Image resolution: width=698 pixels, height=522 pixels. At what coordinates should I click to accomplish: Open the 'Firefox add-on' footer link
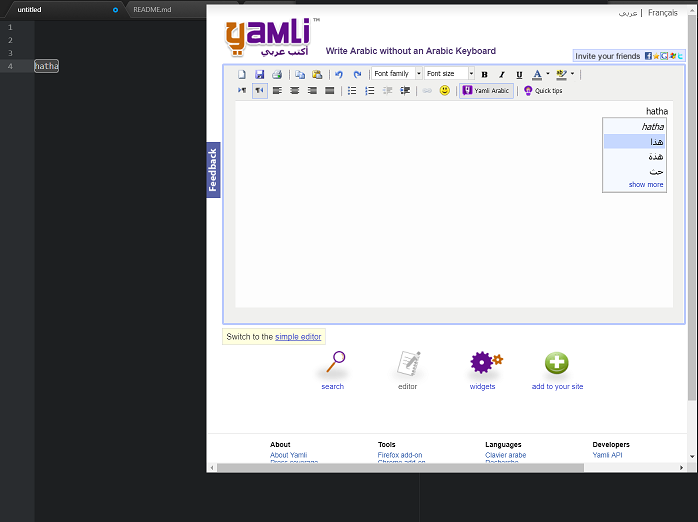coord(400,455)
